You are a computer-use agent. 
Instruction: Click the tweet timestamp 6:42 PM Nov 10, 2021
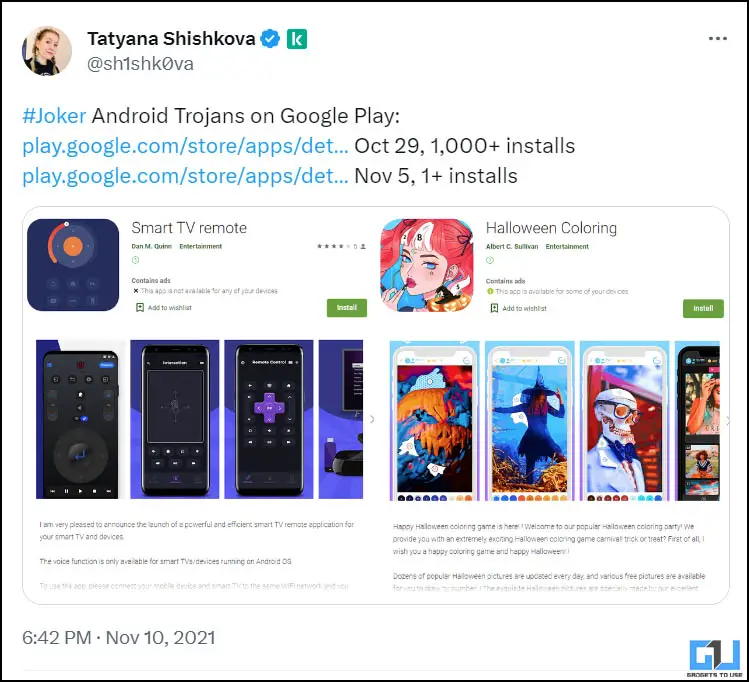(119, 638)
